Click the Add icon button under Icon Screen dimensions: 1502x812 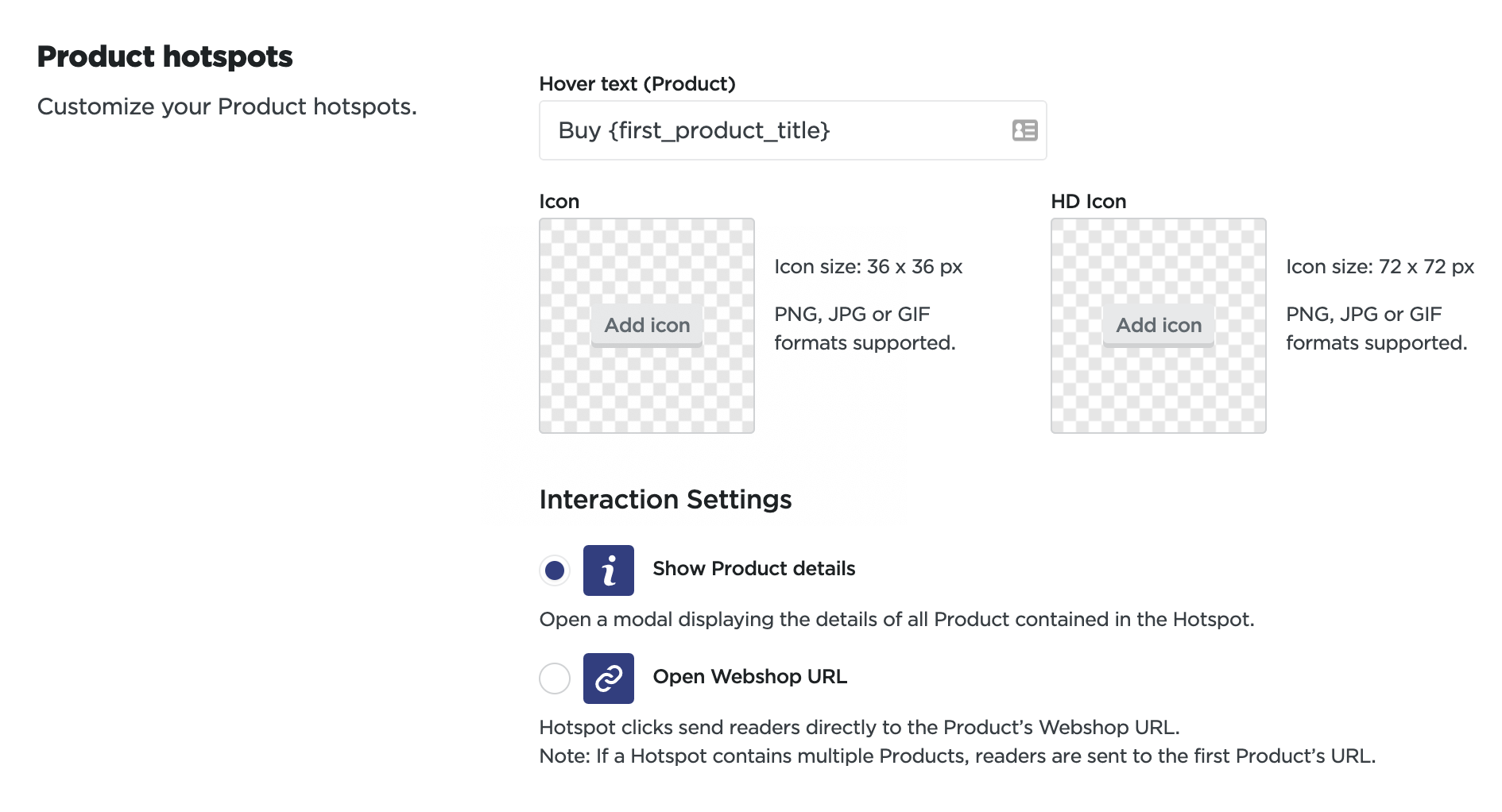tap(647, 325)
